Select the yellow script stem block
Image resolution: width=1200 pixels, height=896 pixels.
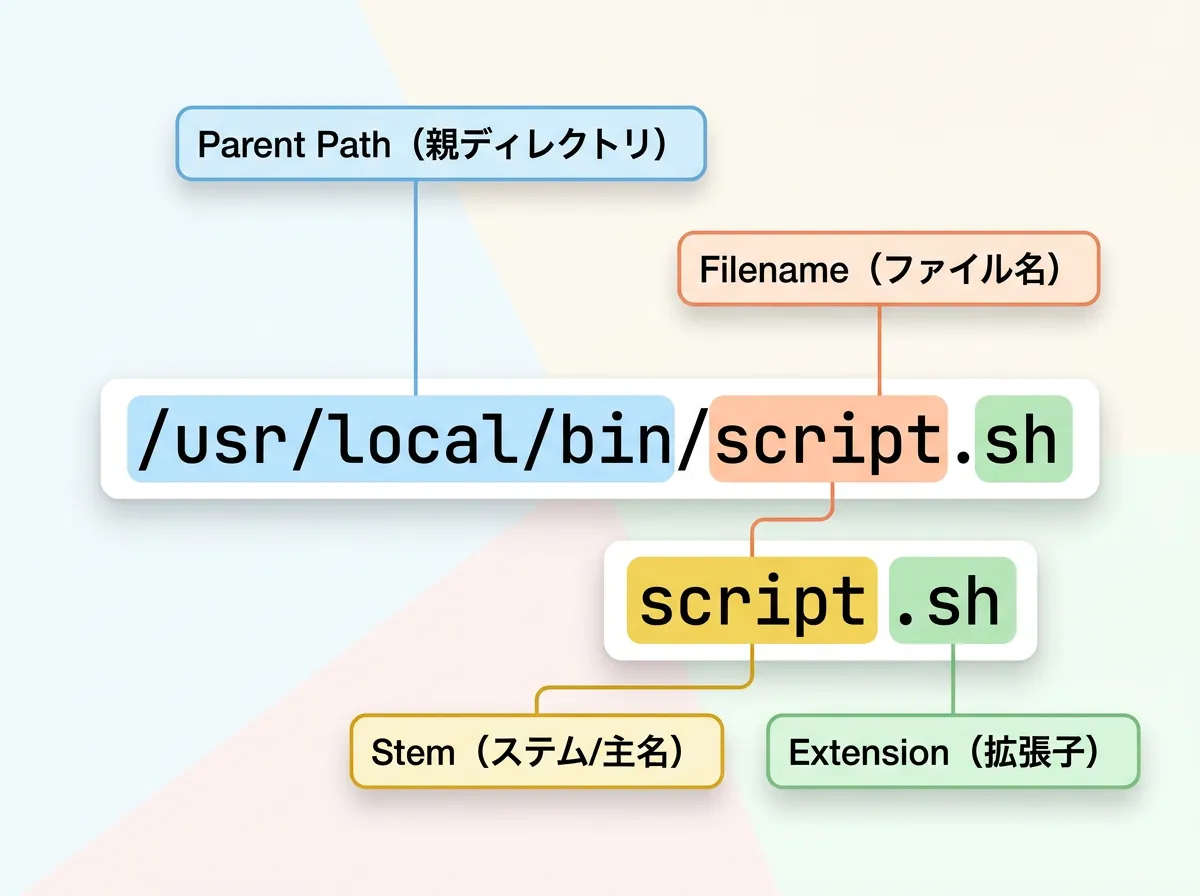coord(751,601)
